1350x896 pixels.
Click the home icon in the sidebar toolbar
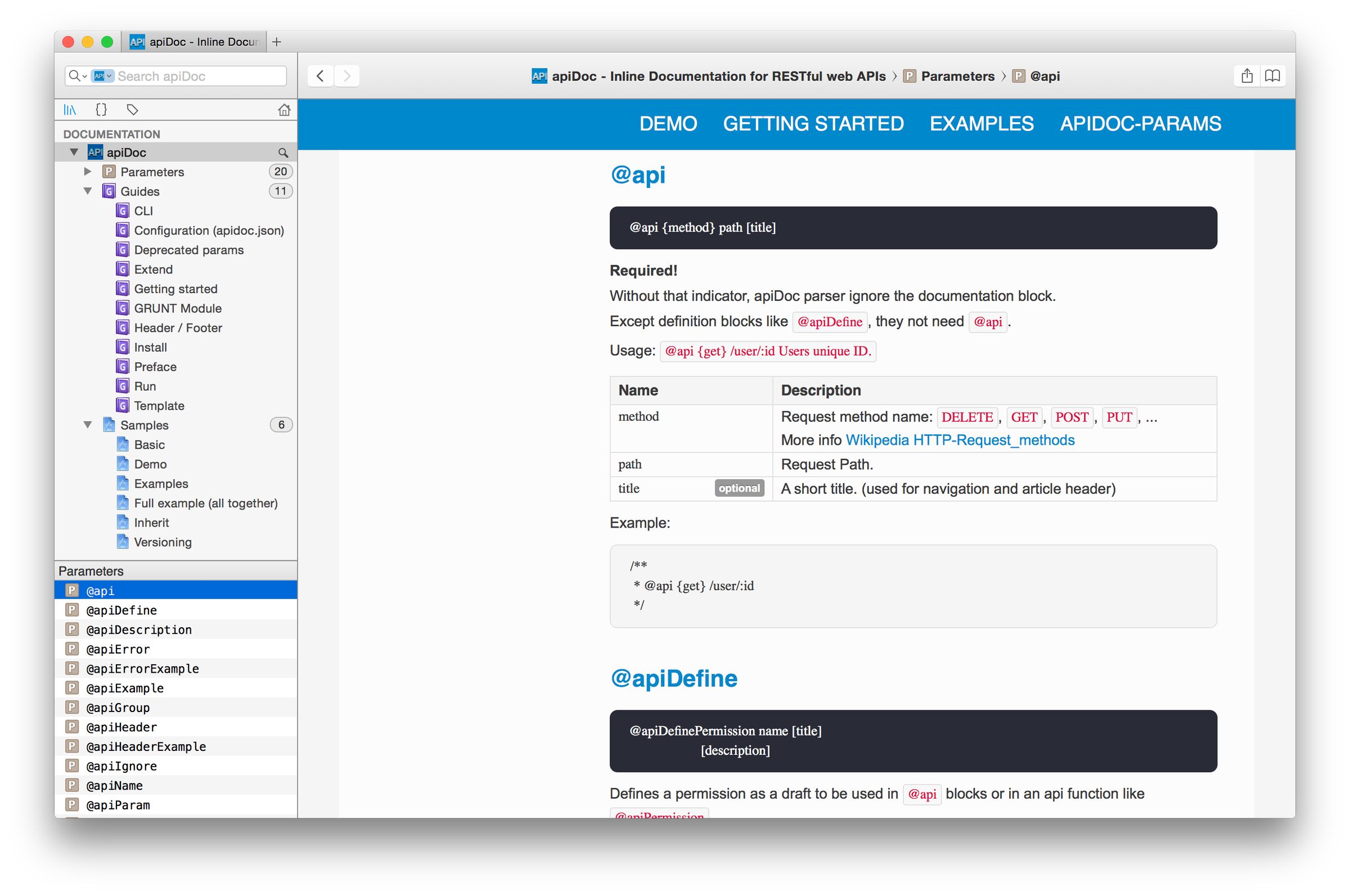pos(285,109)
